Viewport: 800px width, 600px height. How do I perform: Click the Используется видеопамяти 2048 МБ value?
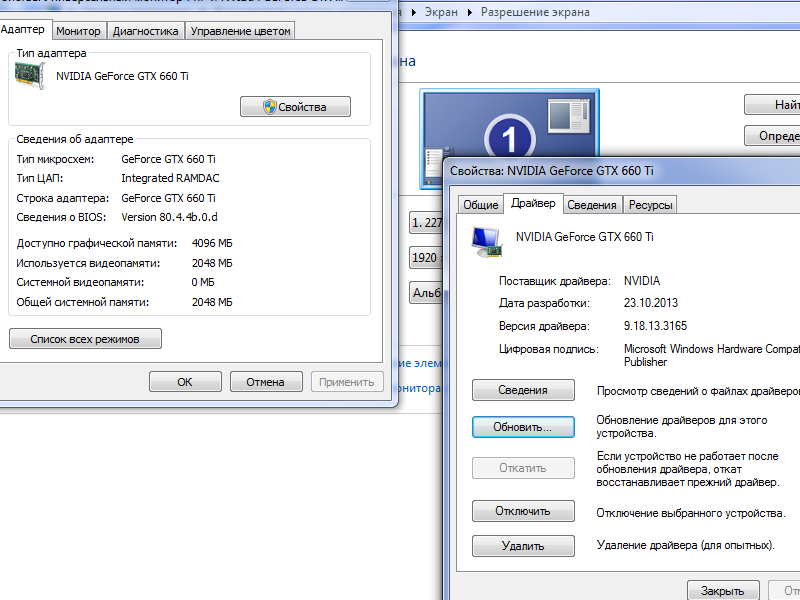tap(212, 263)
